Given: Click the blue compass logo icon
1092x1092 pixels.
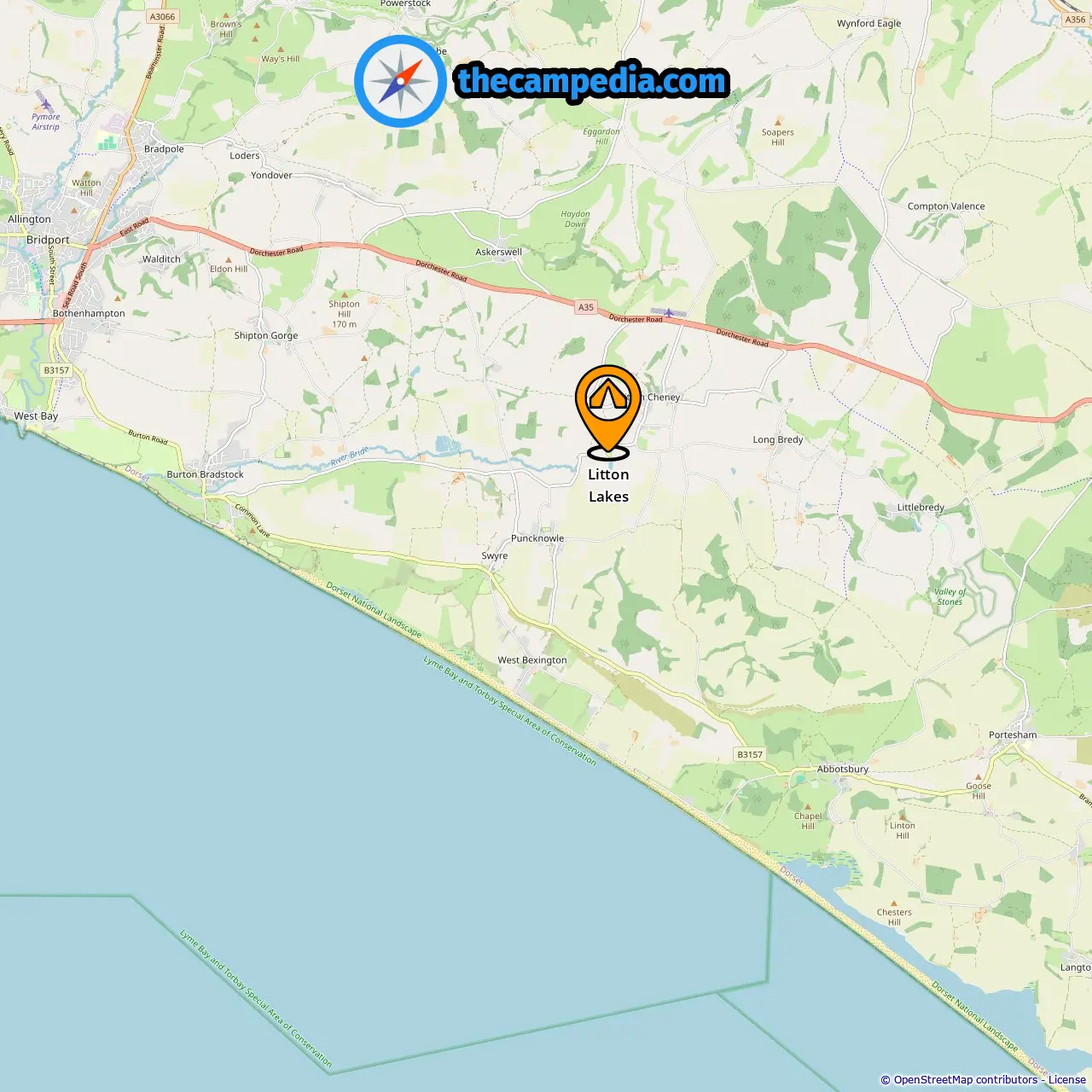Looking at the screenshot, I should coord(401,82).
